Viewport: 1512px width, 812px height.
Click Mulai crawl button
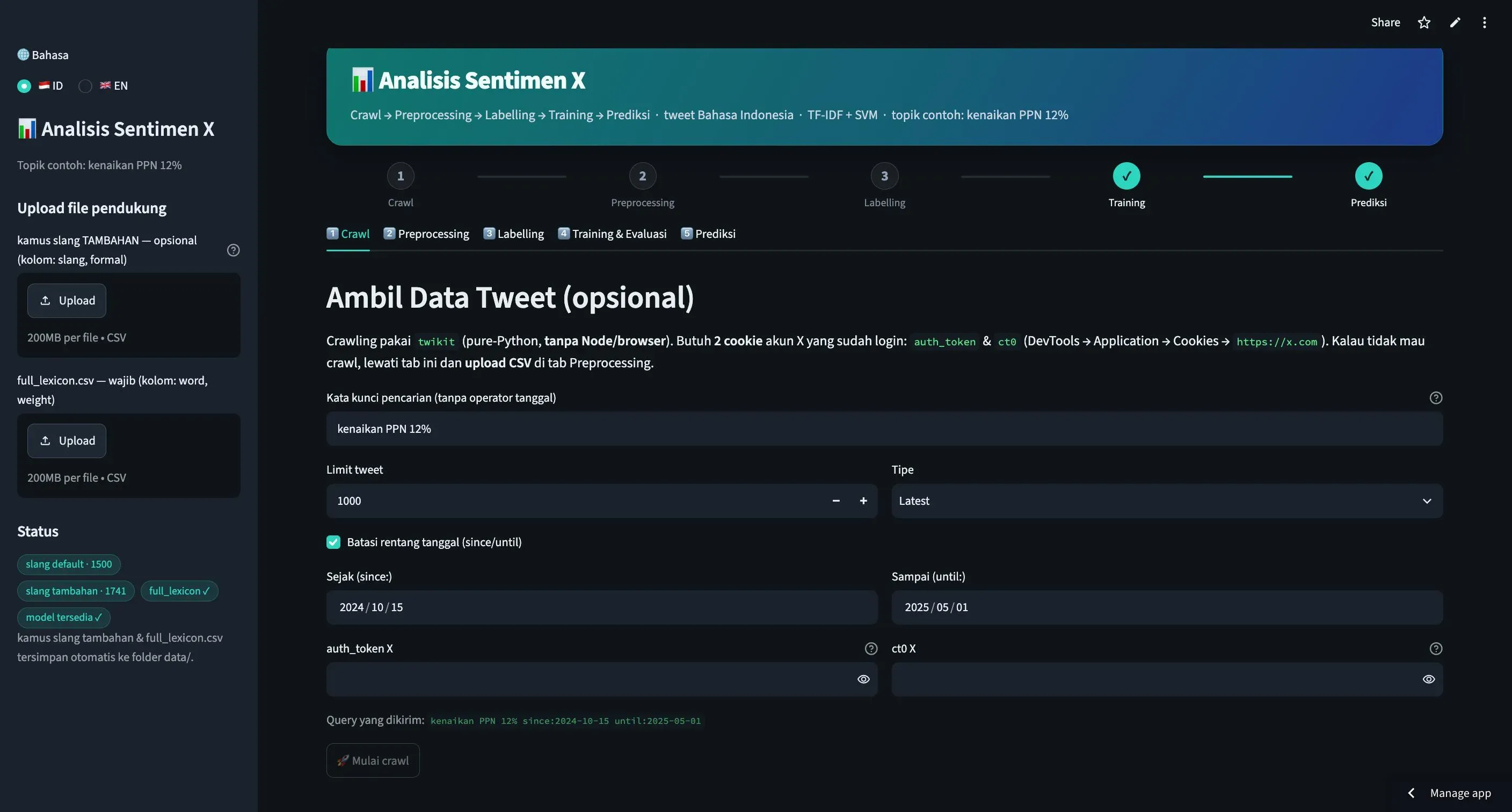coord(373,761)
